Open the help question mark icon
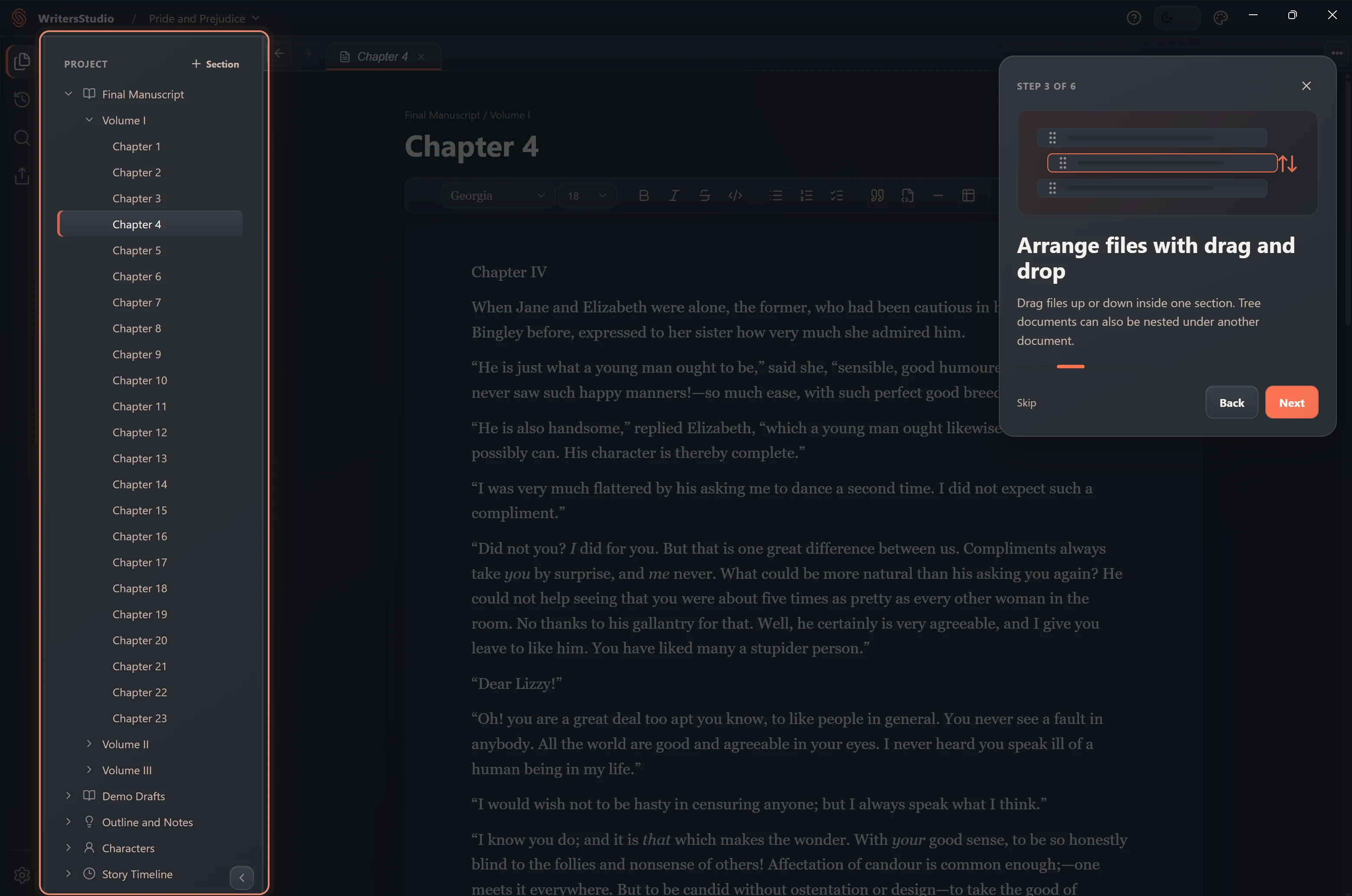 [x=1134, y=18]
